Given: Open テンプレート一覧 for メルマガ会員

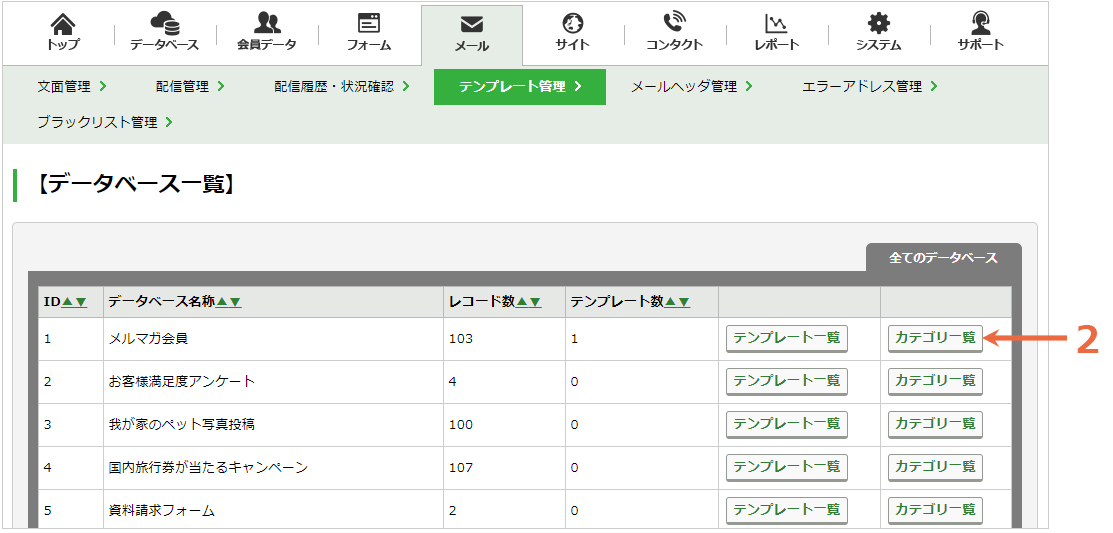Looking at the screenshot, I should 786,339.
